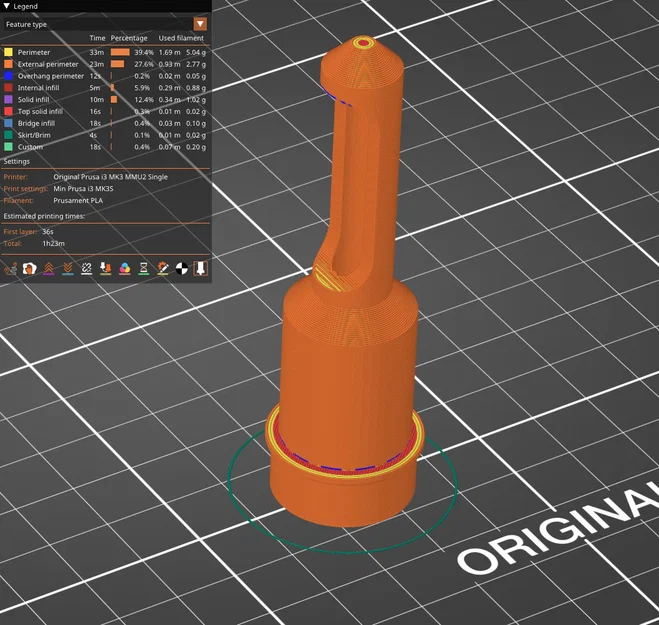Open the Feature type dropdown arrow
This screenshot has width=659, height=625.
pos(200,24)
